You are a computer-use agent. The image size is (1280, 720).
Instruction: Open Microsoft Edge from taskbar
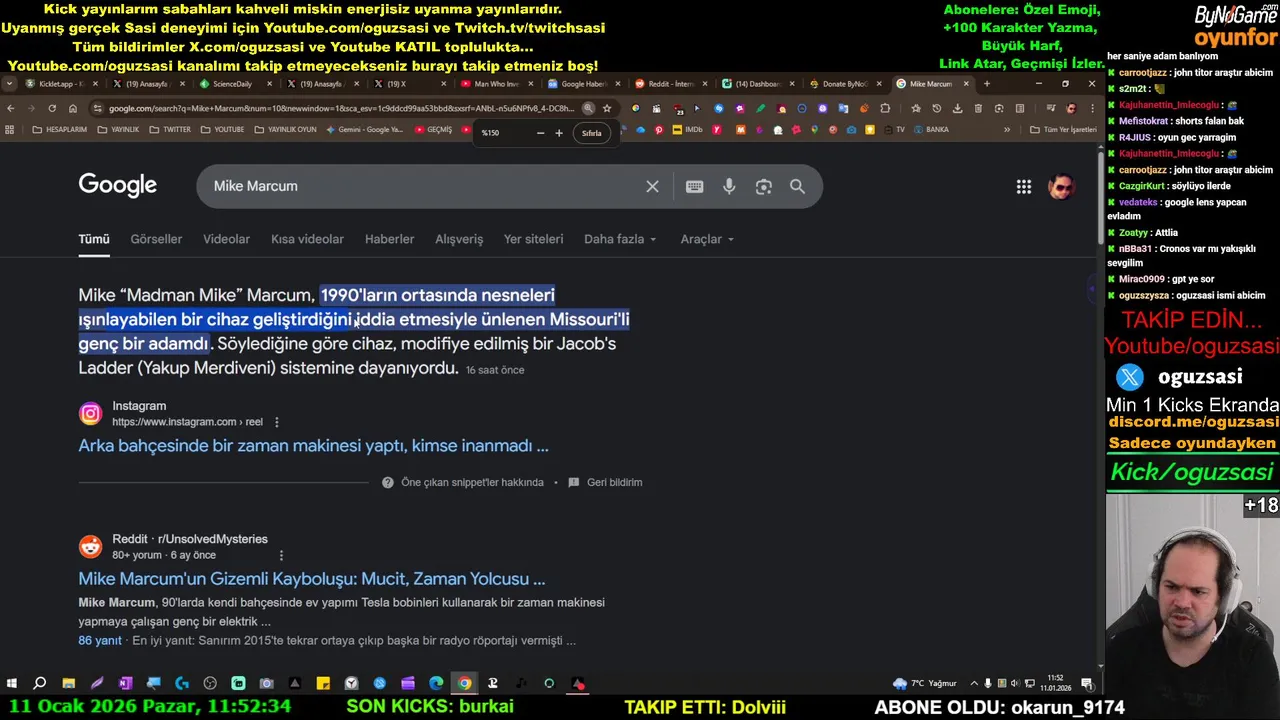point(436,684)
